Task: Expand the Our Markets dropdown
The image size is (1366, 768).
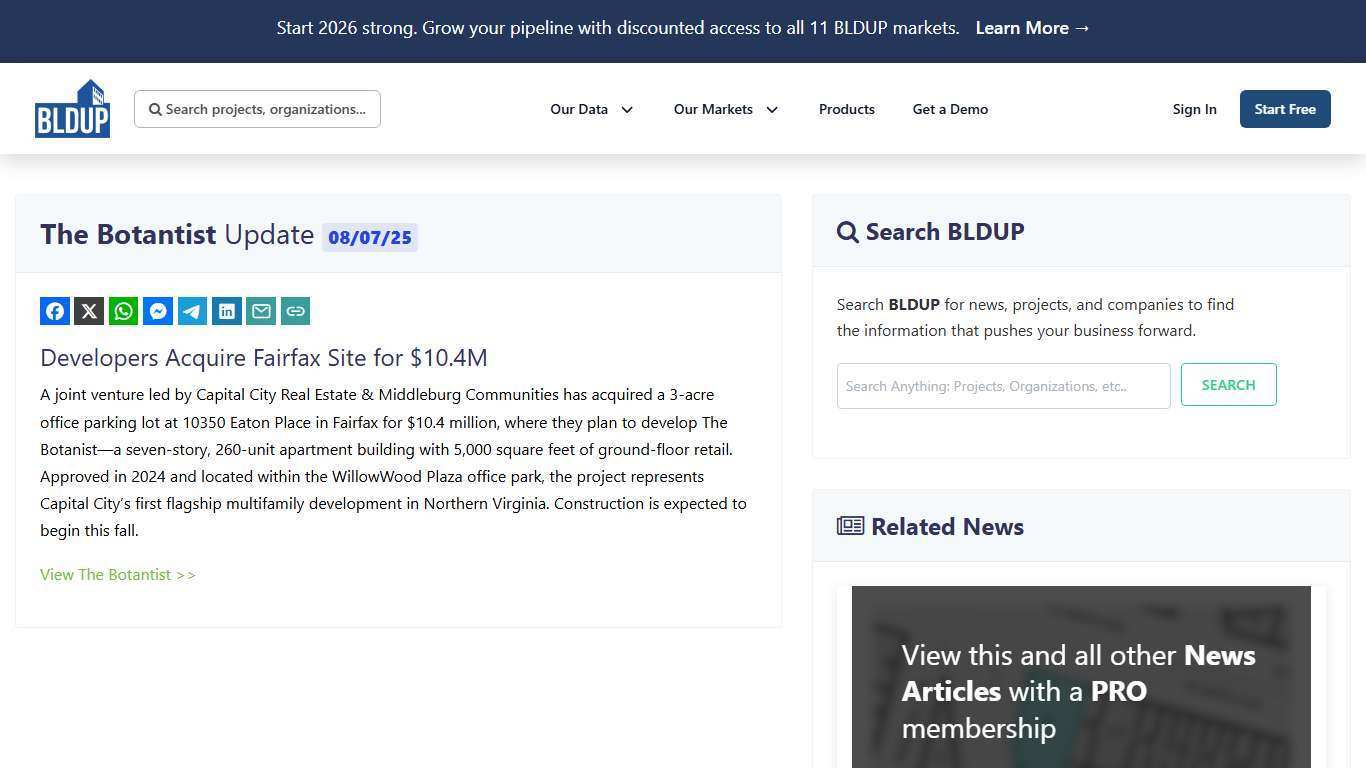Action: point(725,109)
